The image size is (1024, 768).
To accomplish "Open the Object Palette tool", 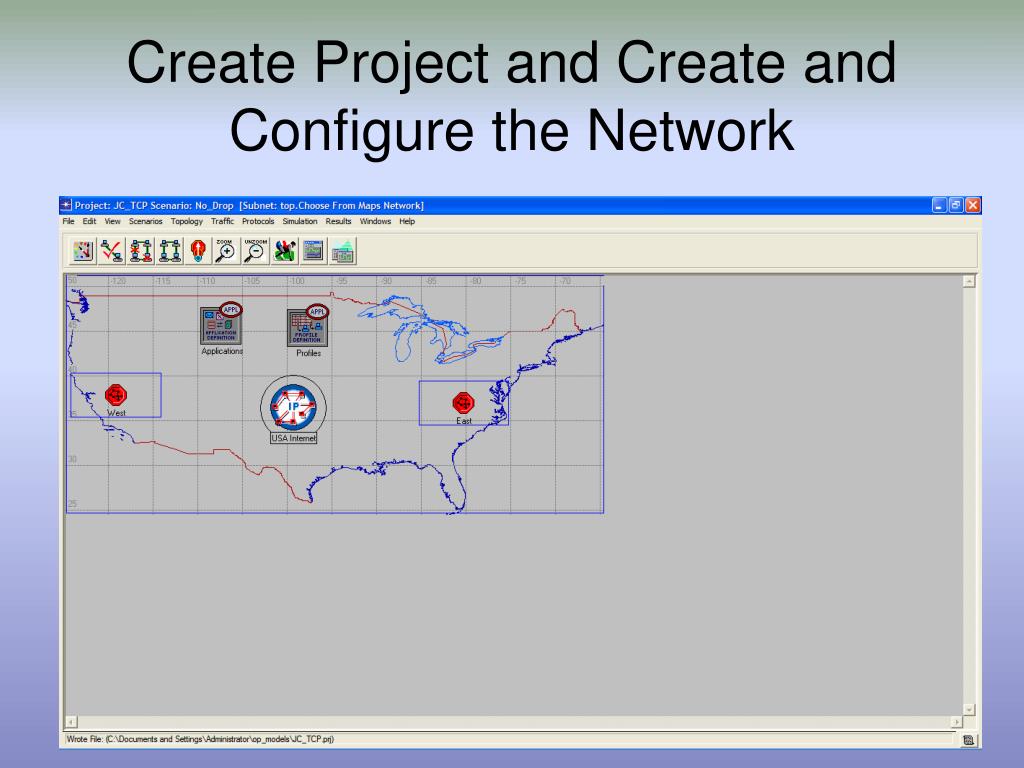I will (x=83, y=251).
